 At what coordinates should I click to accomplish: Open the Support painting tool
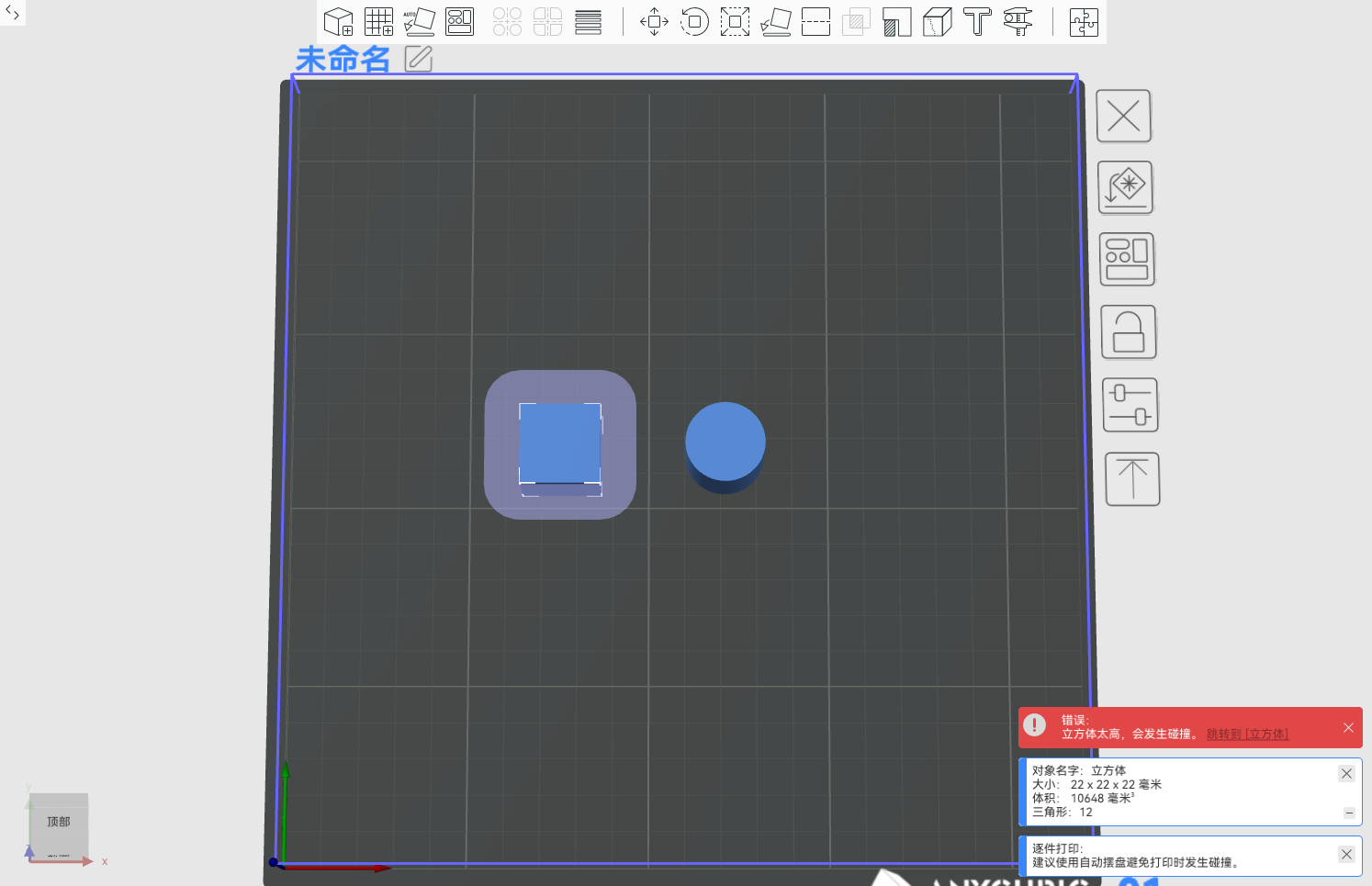click(896, 21)
